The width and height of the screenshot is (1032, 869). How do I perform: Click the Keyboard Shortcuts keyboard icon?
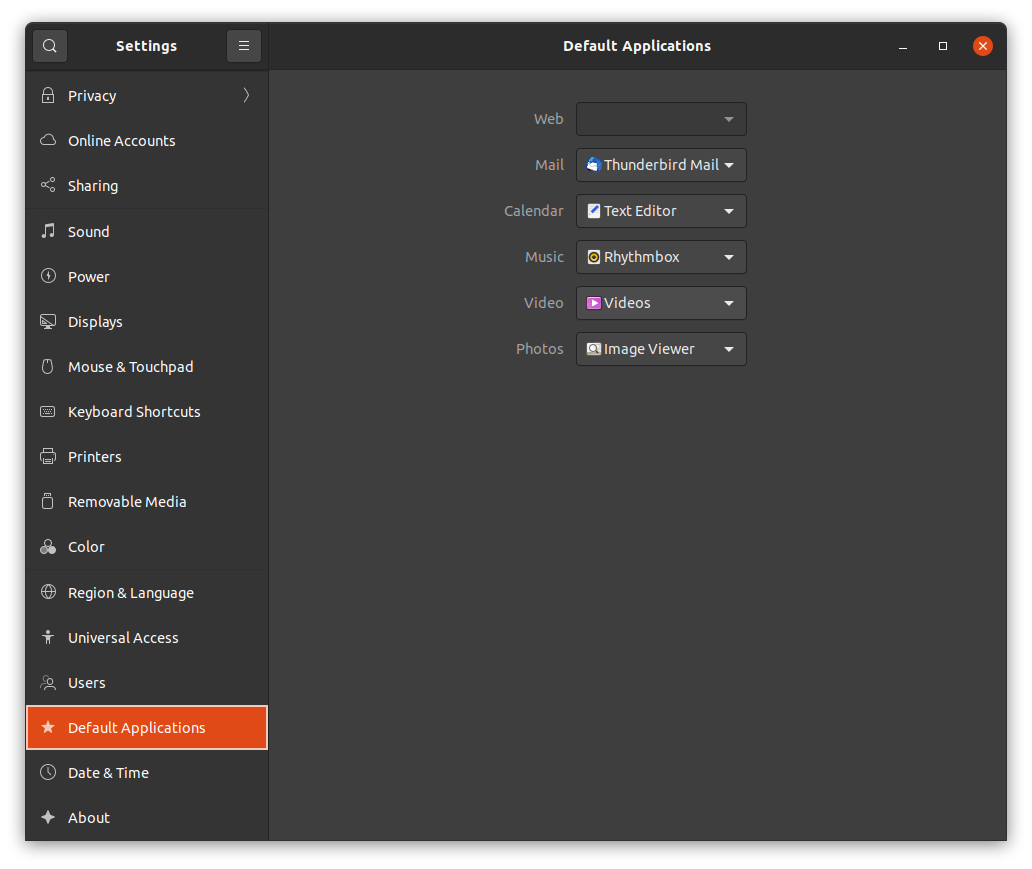coord(48,411)
